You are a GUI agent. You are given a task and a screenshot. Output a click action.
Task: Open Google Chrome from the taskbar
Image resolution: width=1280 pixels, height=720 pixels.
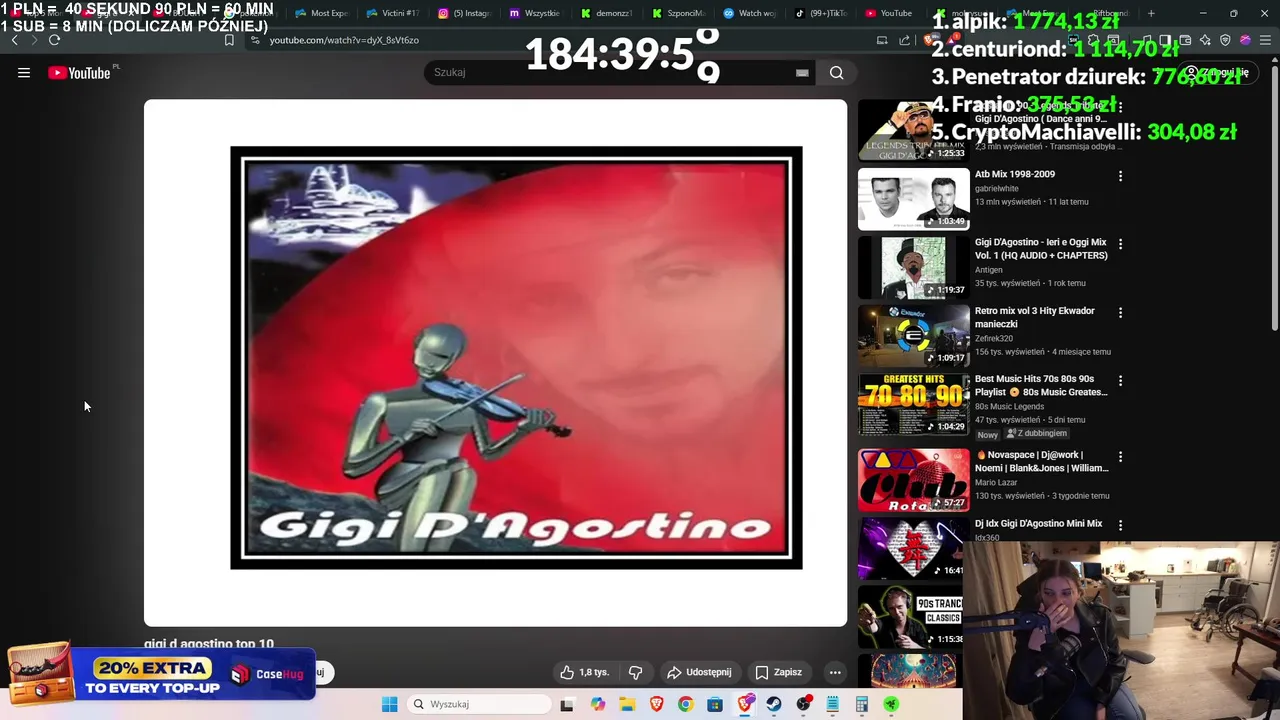pos(685,704)
